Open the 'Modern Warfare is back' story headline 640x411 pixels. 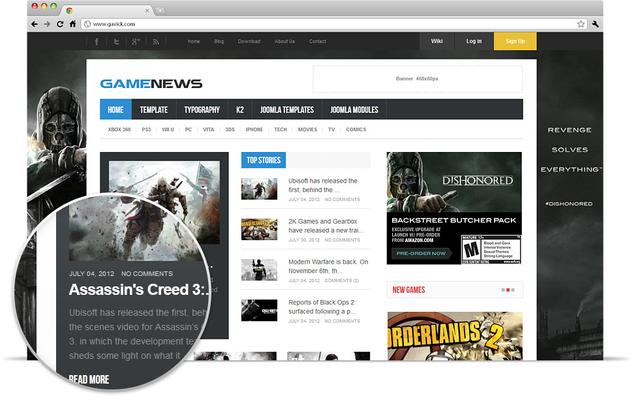click(x=328, y=266)
